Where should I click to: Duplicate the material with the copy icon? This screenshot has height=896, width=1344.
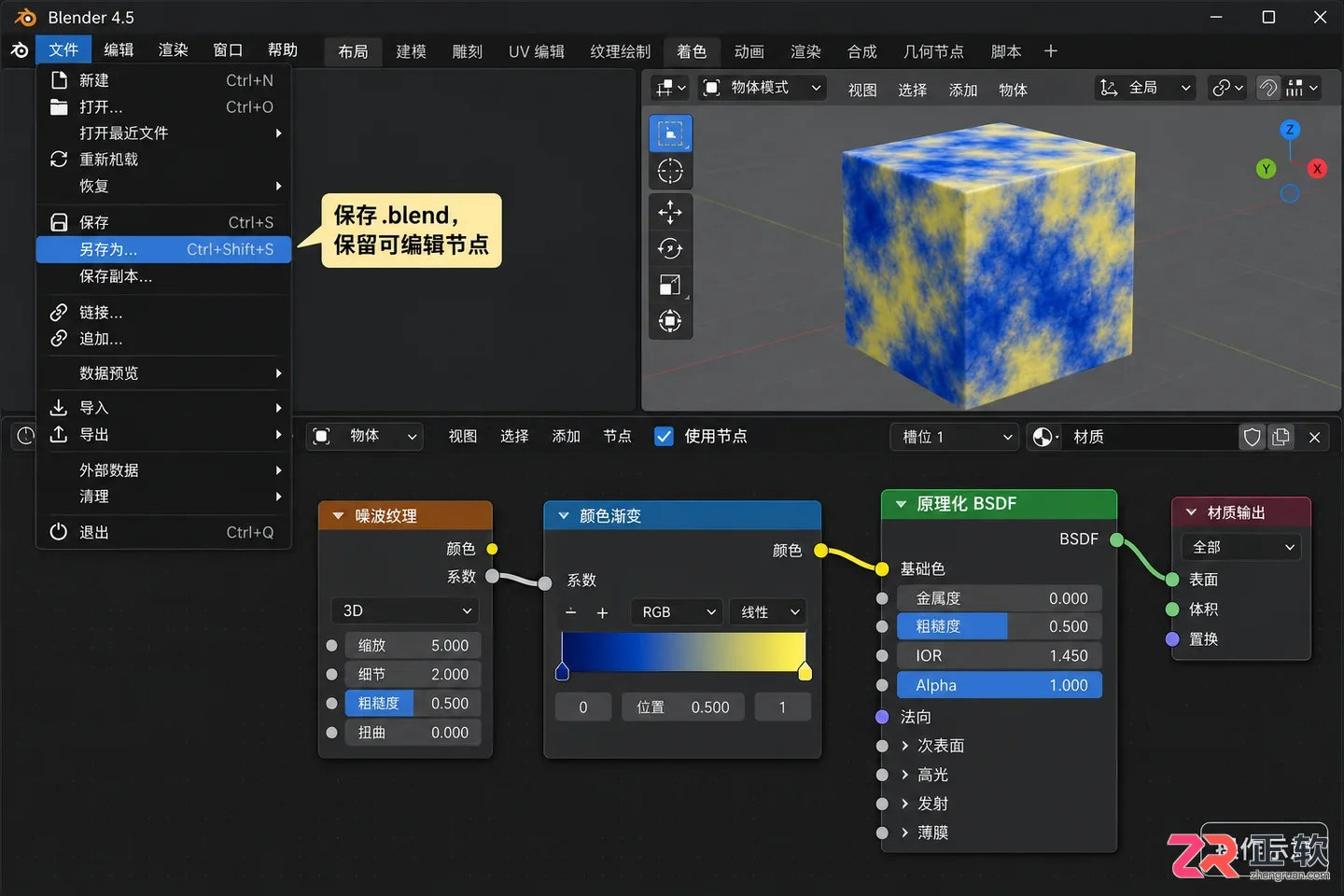[x=1281, y=437]
